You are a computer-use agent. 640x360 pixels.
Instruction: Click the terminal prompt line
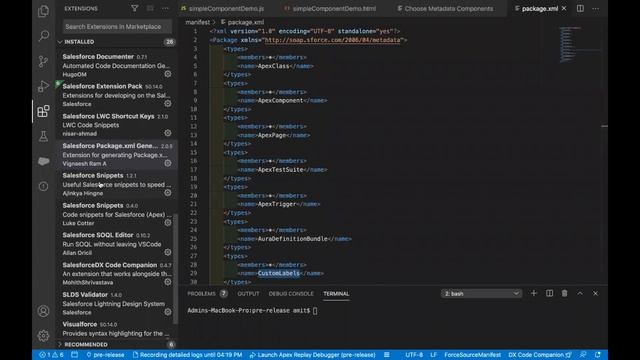252,311
